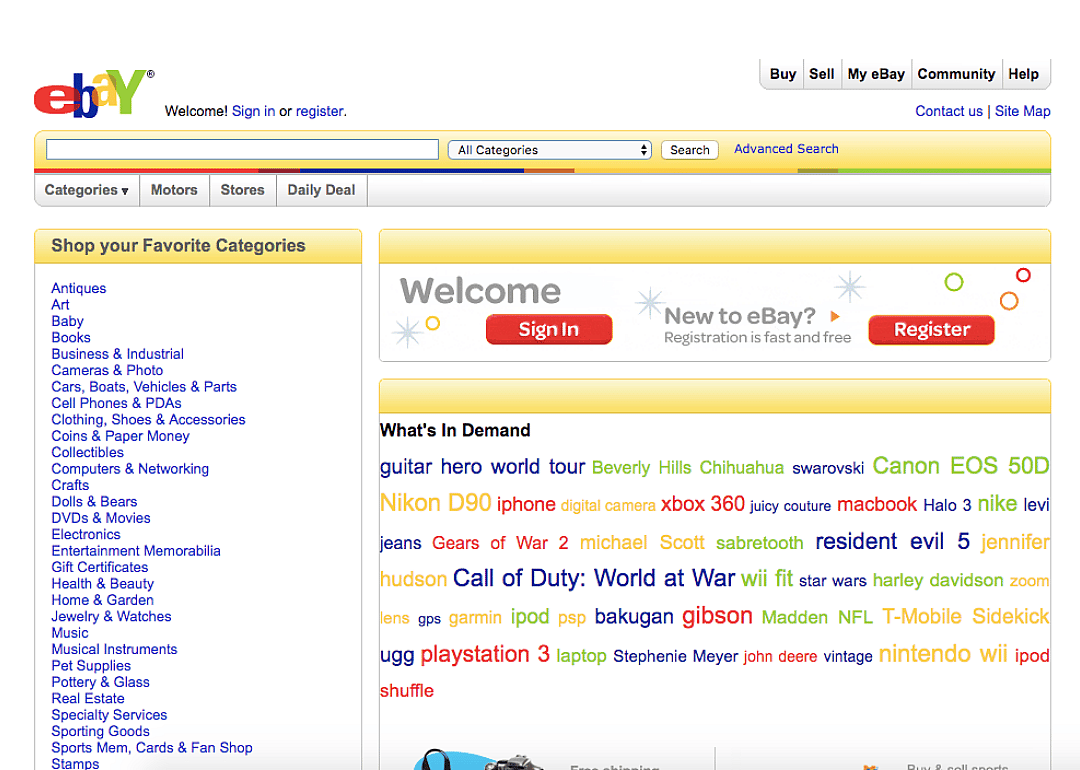Open Advanced Search
This screenshot has width=1080, height=770.
click(786, 149)
